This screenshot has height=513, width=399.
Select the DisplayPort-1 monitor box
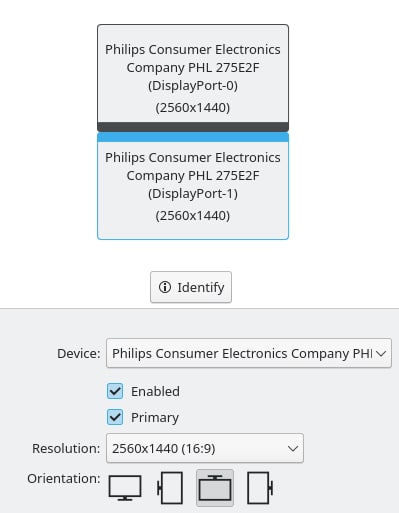(193, 186)
